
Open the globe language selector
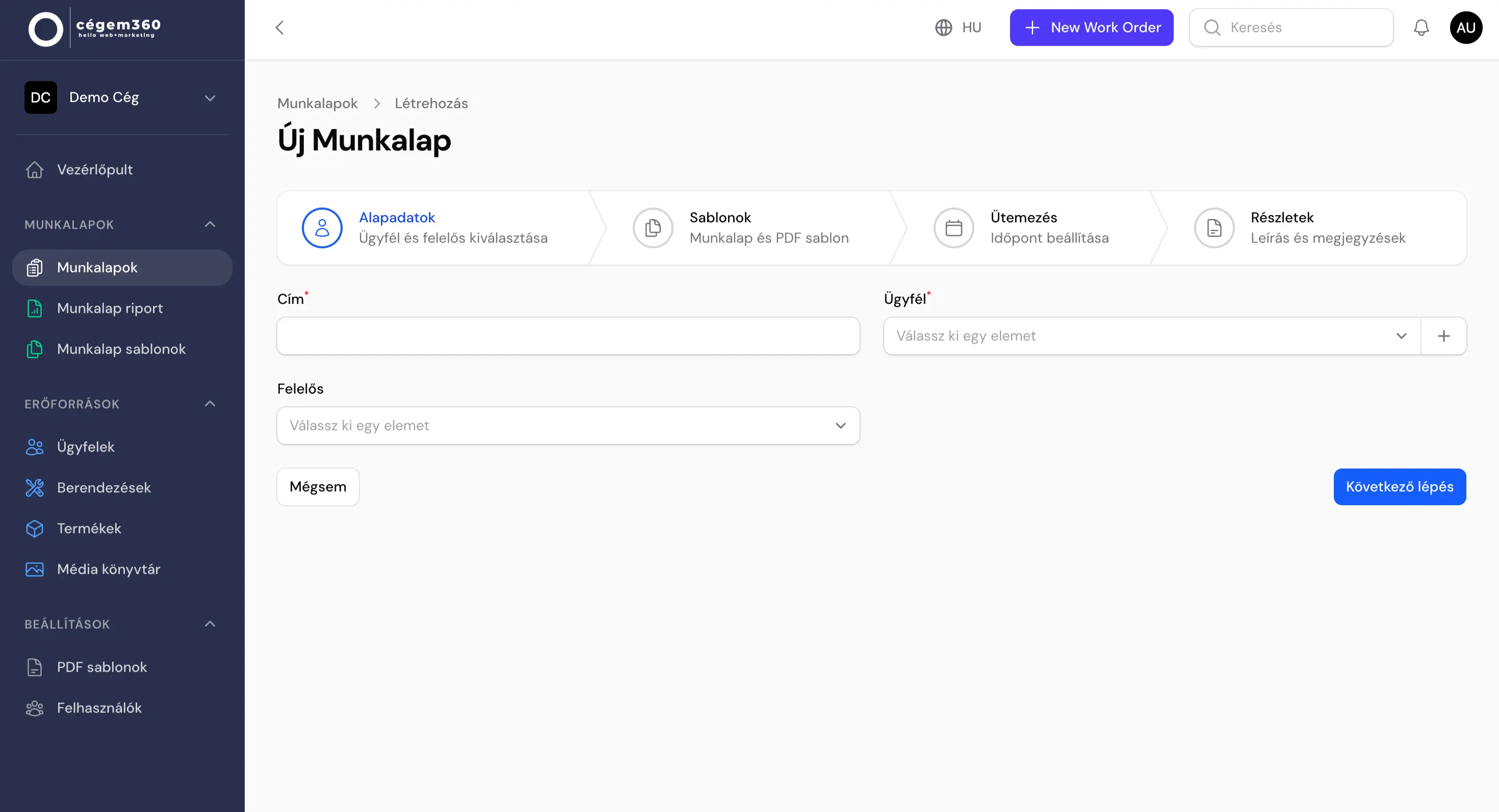[x=943, y=28]
